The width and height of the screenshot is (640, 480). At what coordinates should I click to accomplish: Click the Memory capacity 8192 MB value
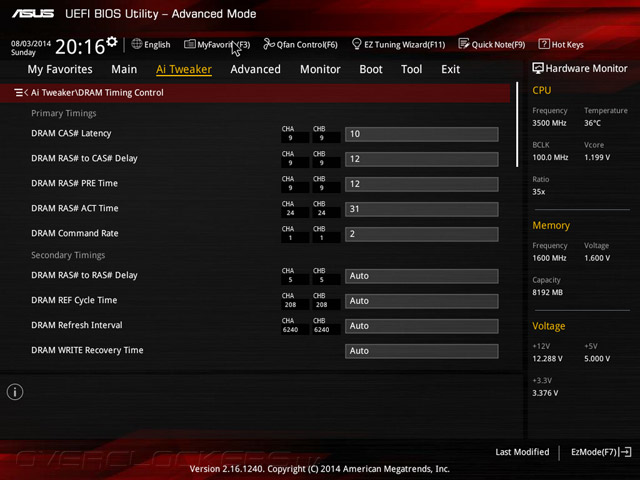547,292
